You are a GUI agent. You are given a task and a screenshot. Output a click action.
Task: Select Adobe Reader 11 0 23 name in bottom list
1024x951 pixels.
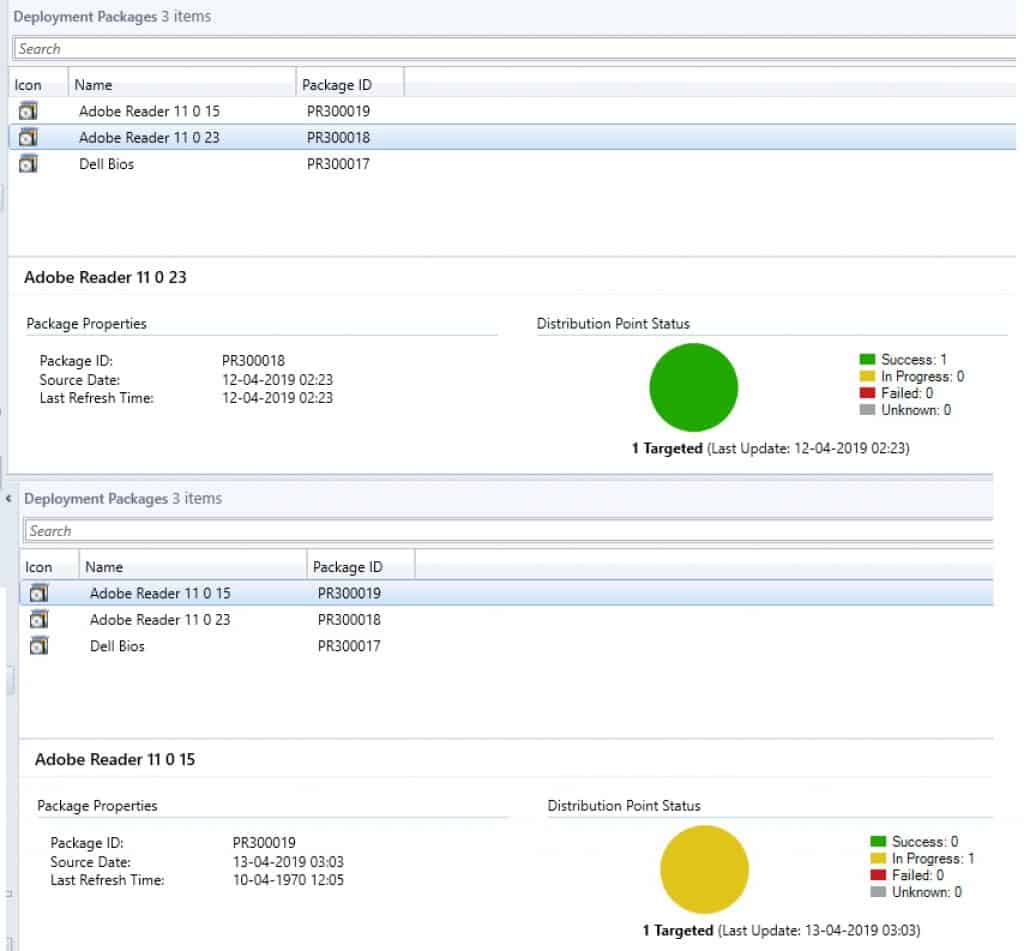point(161,619)
